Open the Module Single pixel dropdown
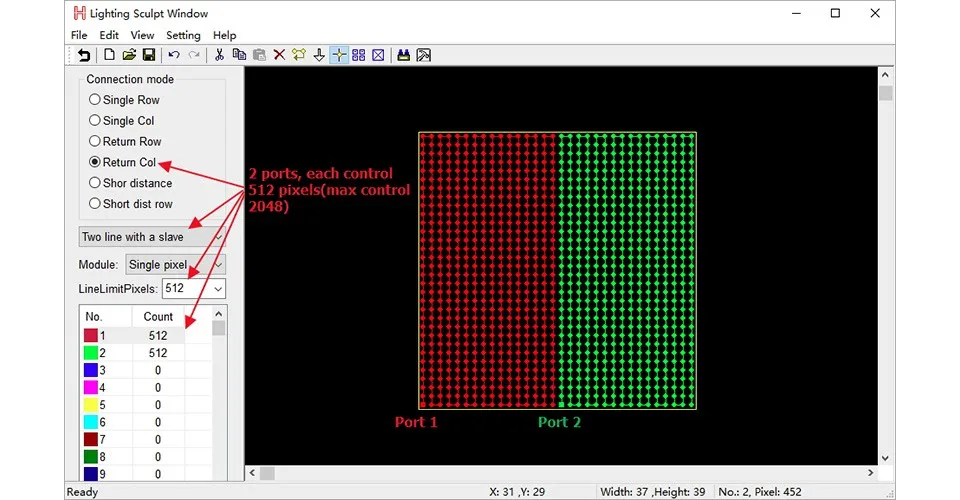 tap(176, 264)
